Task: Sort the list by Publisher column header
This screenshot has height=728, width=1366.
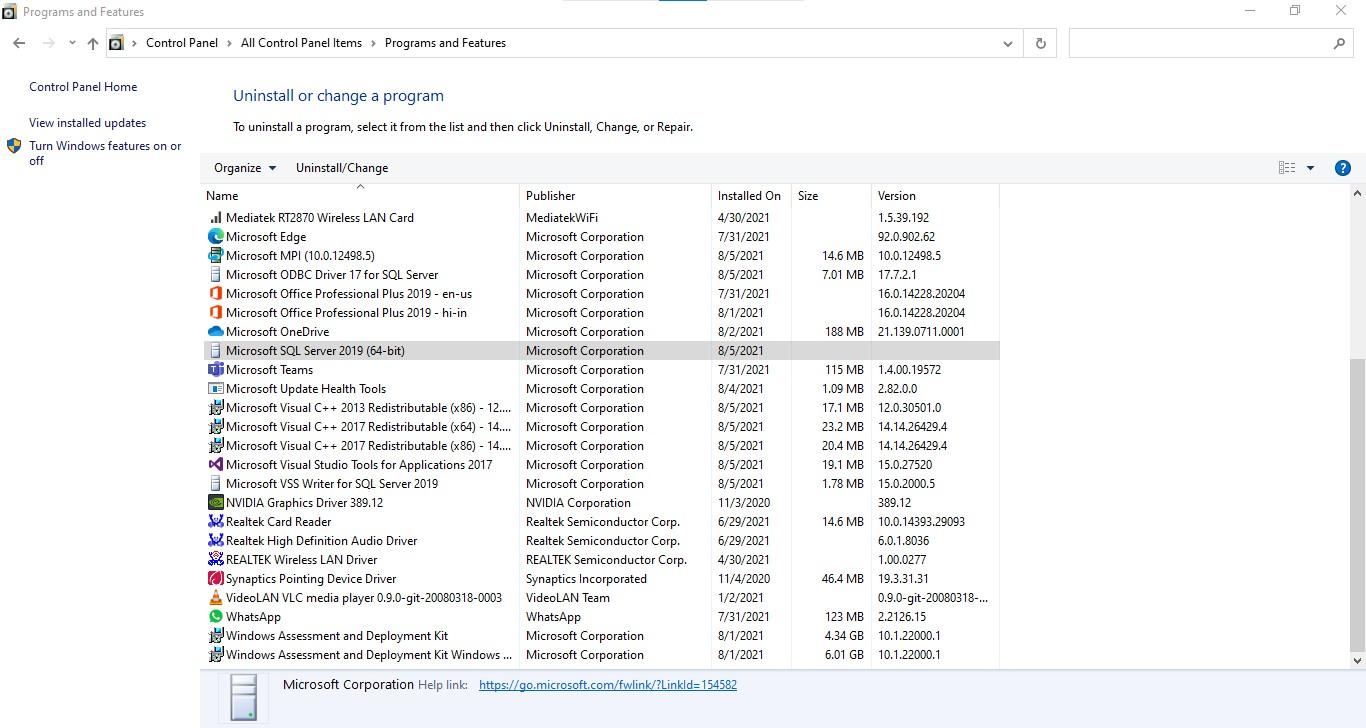Action: point(551,196)
